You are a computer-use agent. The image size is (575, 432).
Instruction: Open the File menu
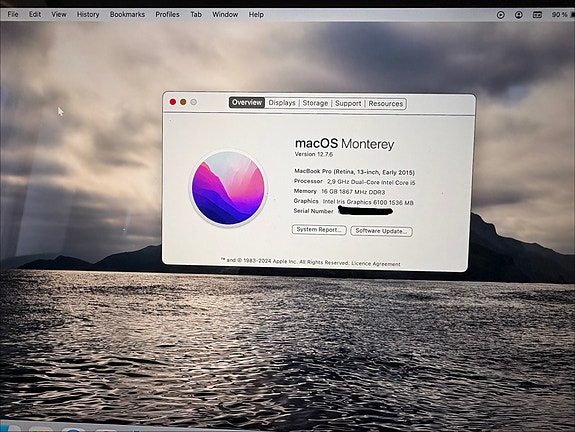click(x=13, y=14)
